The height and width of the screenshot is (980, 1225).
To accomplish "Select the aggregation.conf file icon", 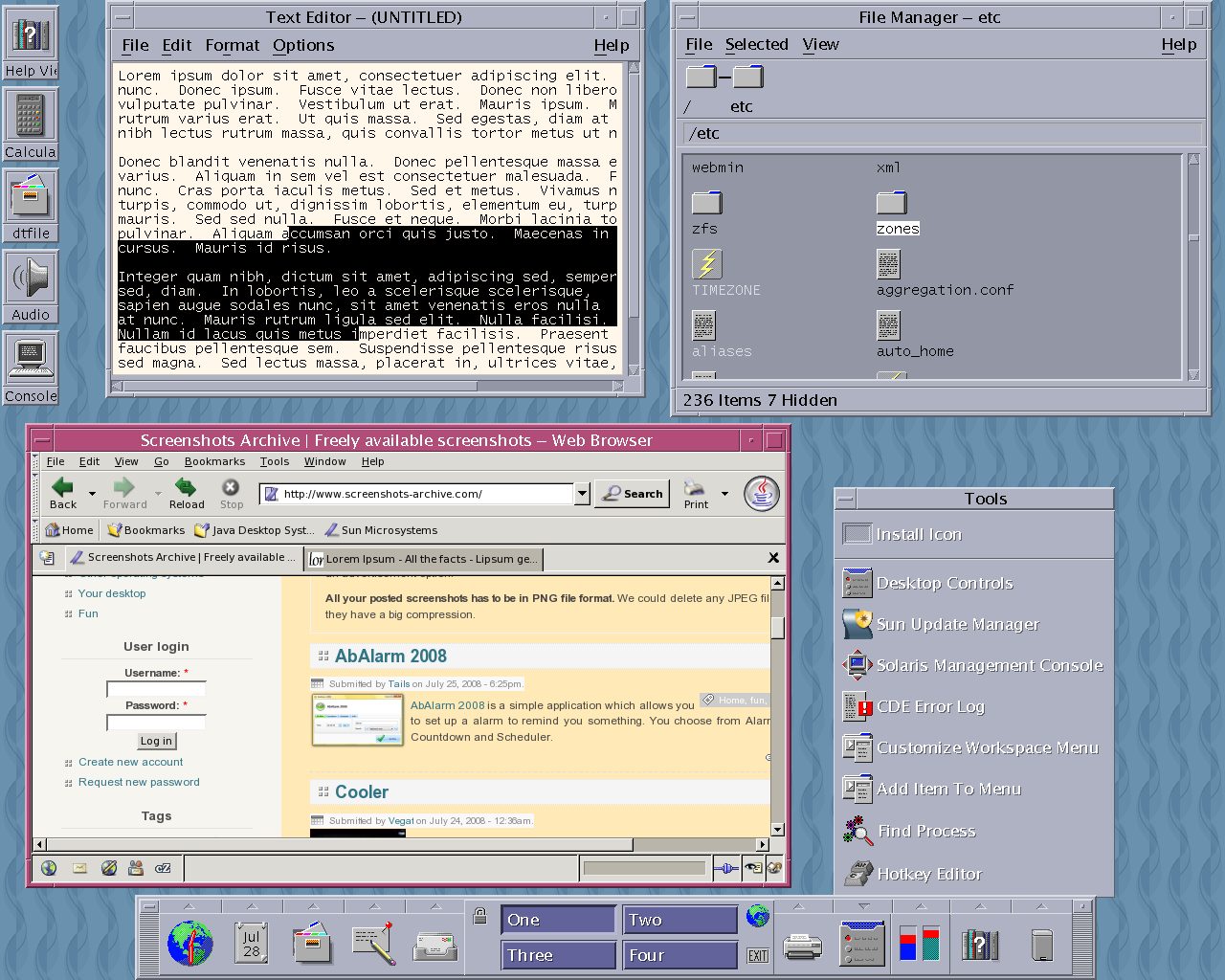I will pos(888,264).
